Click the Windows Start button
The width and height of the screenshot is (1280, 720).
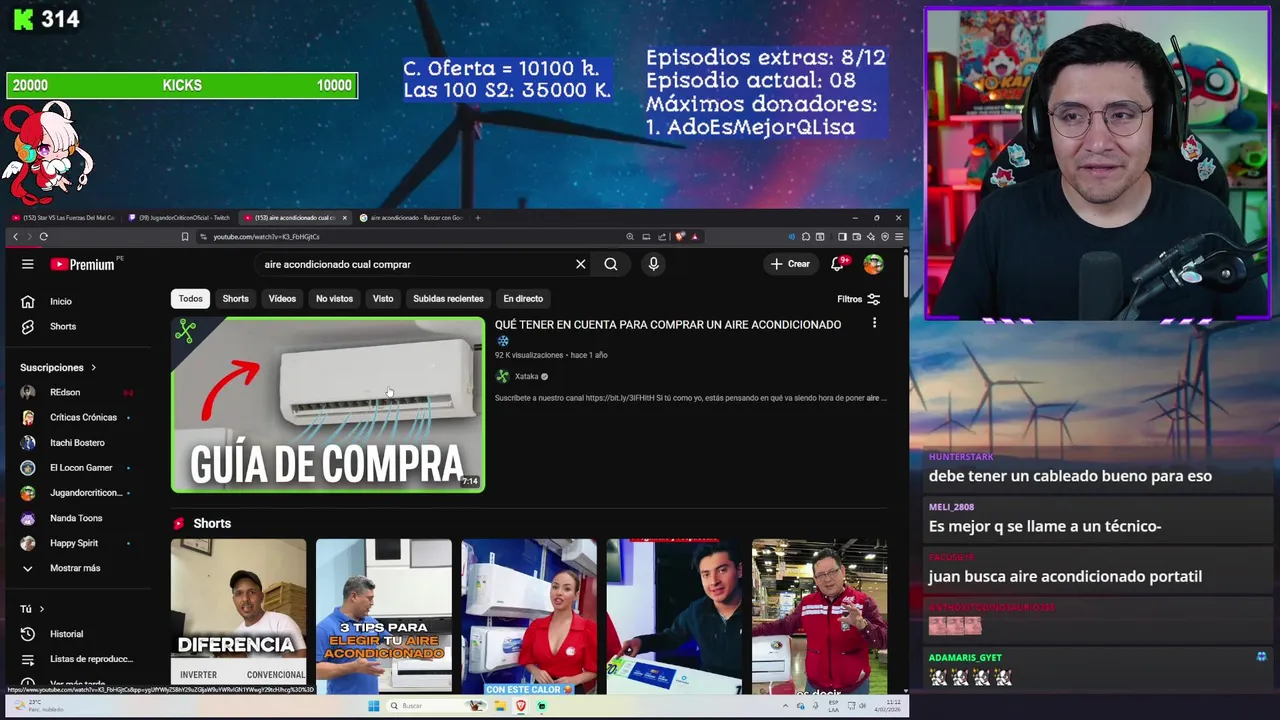373,705
